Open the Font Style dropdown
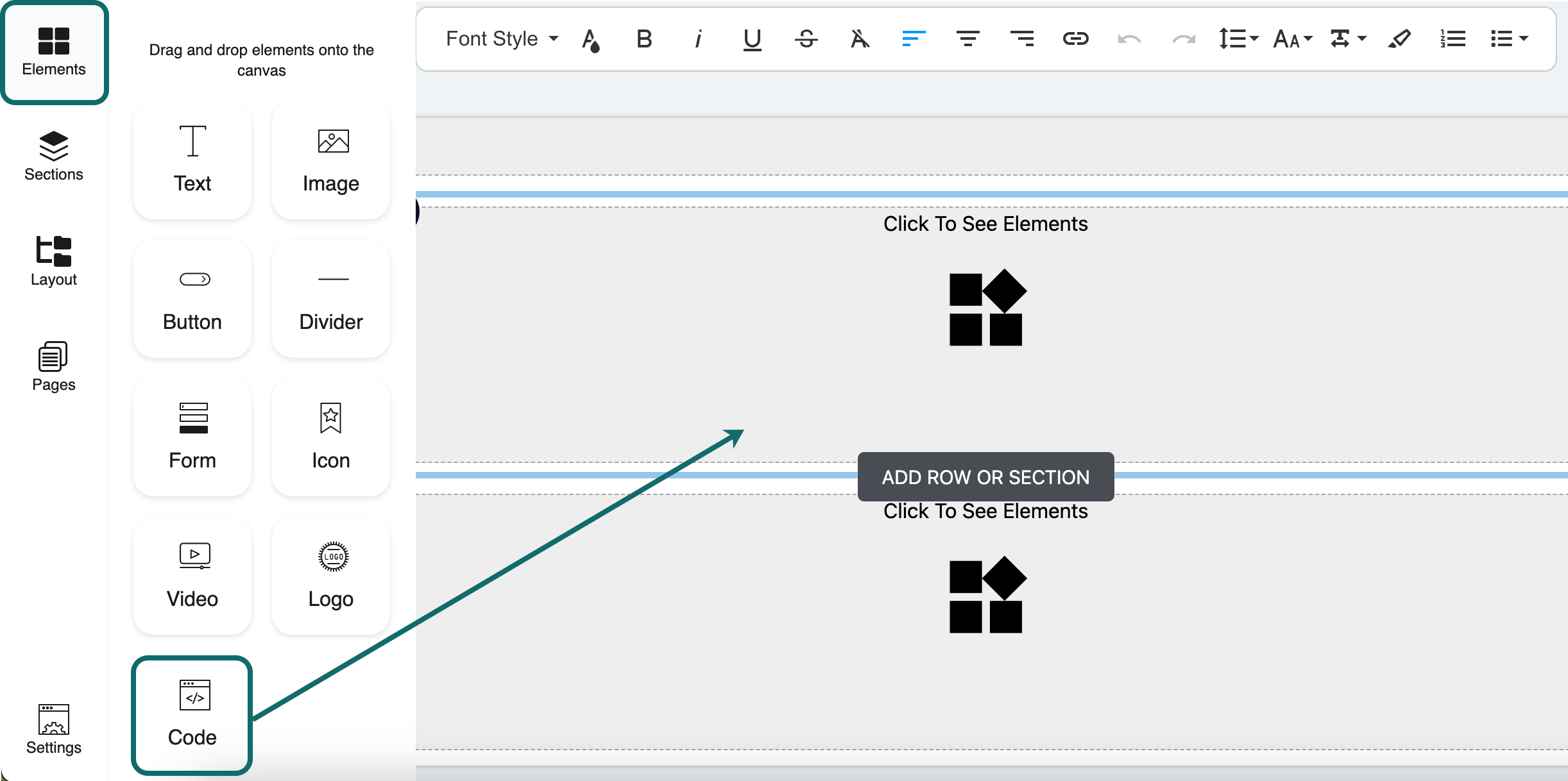Image resolution: width=1568 pixels, height=781 pixels. 502,39
